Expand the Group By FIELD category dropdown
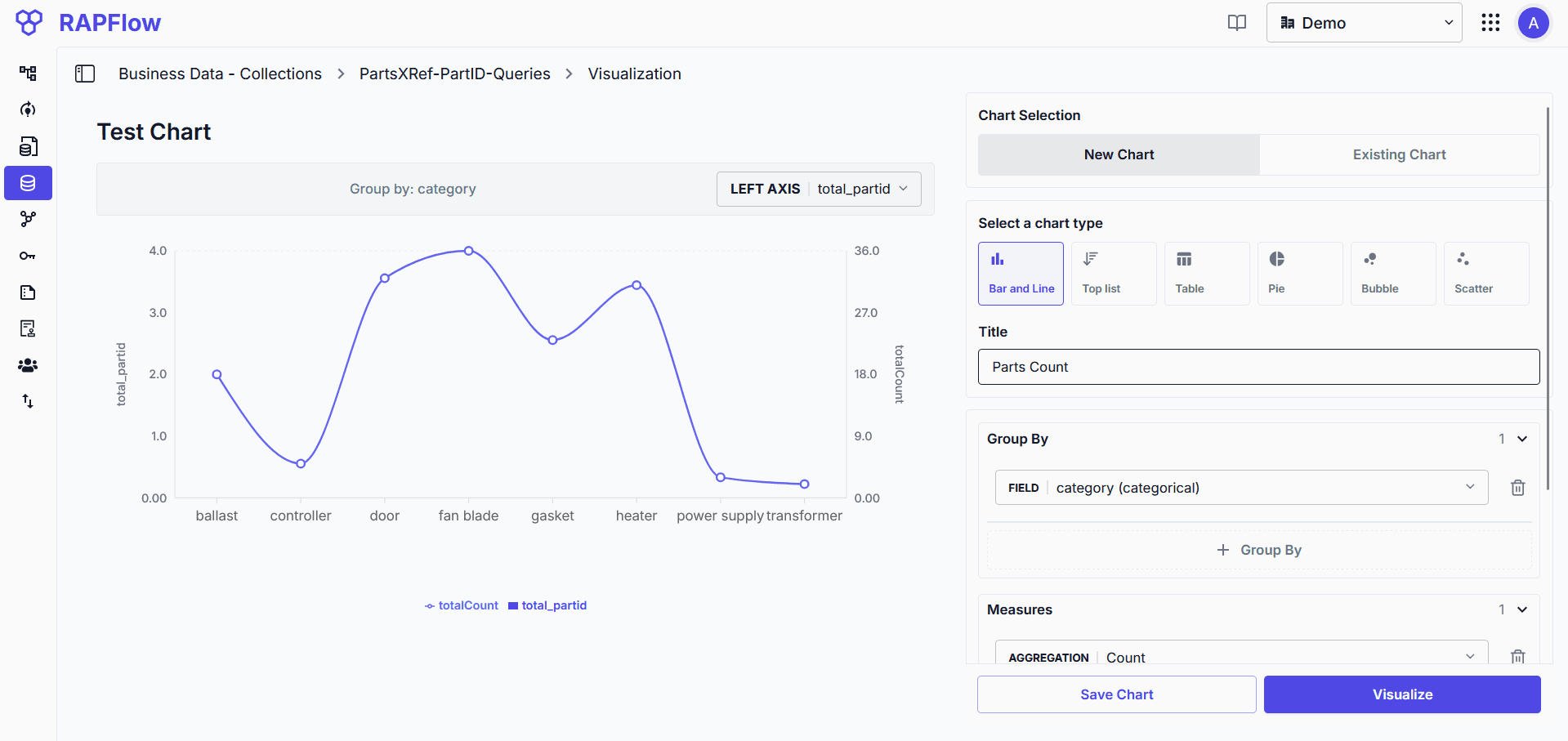 pyautogui.click(x=1241, y=487)
